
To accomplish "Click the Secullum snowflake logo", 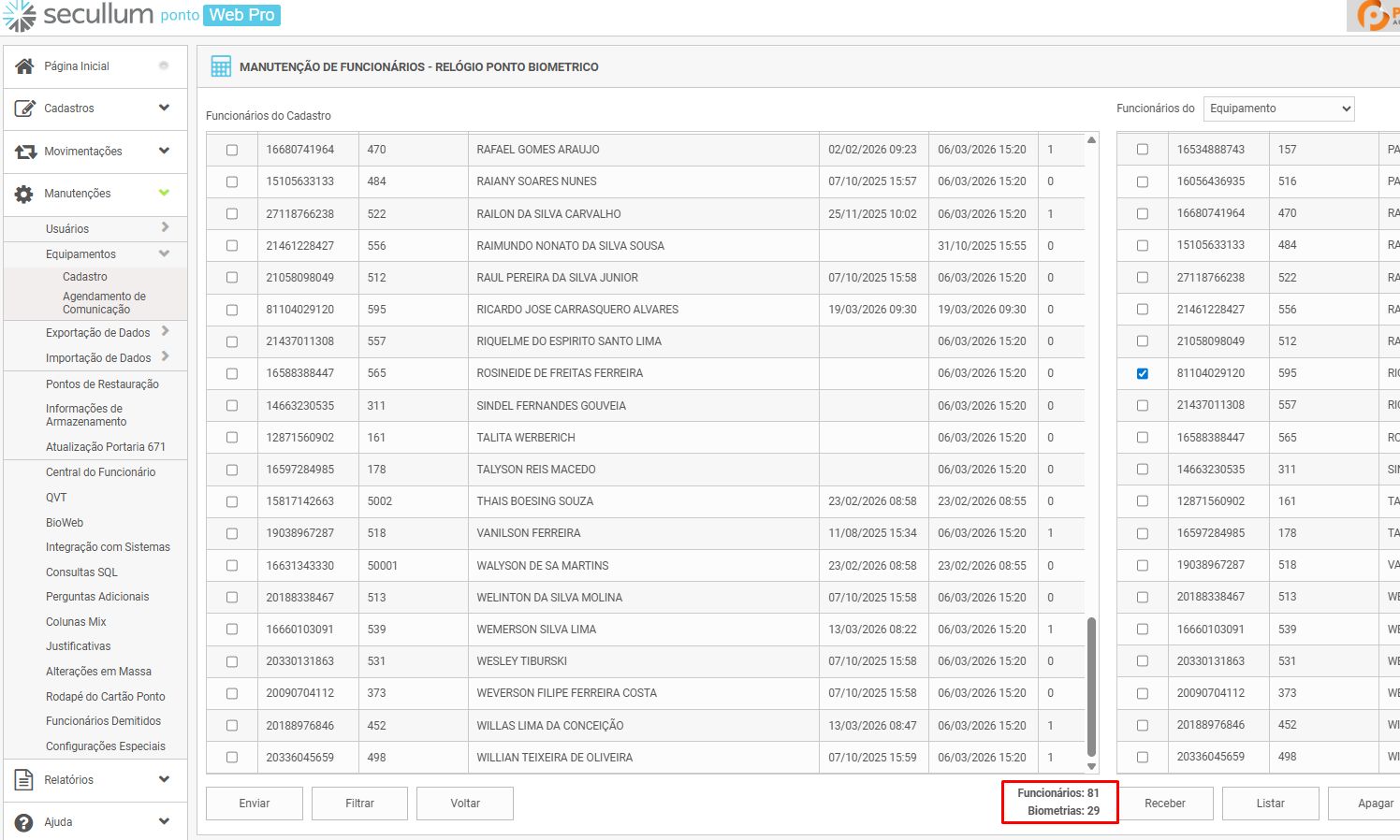I will tap(19, 16).
